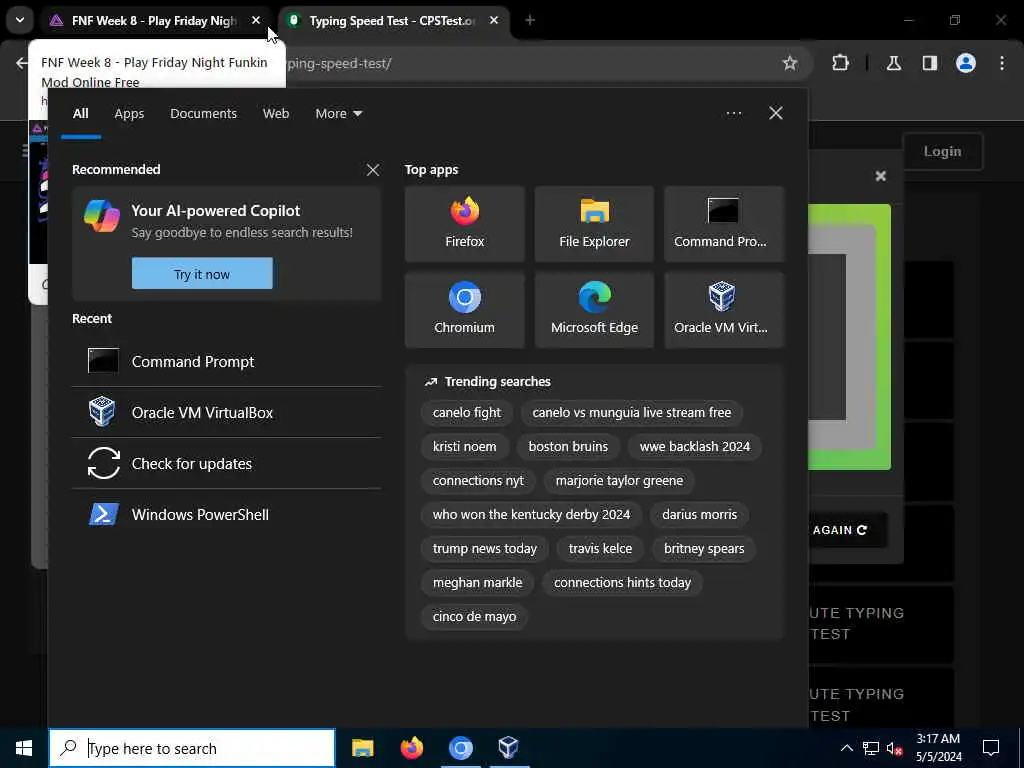Open the browser Extensions puzzle icon
The width and height of the screenshot is (1024, 768).
(840, 63)
